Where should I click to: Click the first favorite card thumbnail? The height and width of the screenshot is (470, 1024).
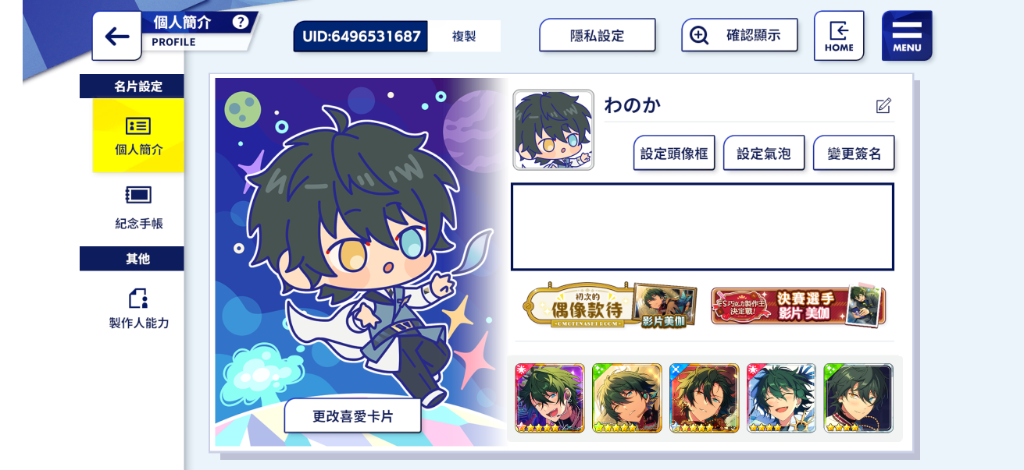tap(549, 398)
